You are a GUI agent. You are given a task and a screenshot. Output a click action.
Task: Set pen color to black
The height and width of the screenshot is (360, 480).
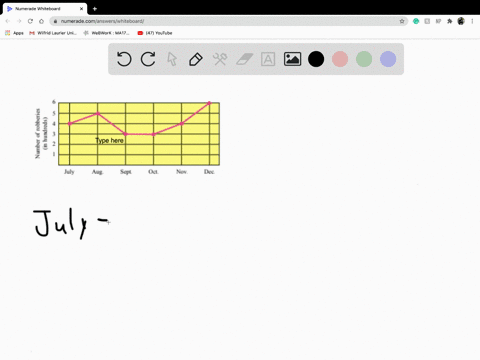316,59
